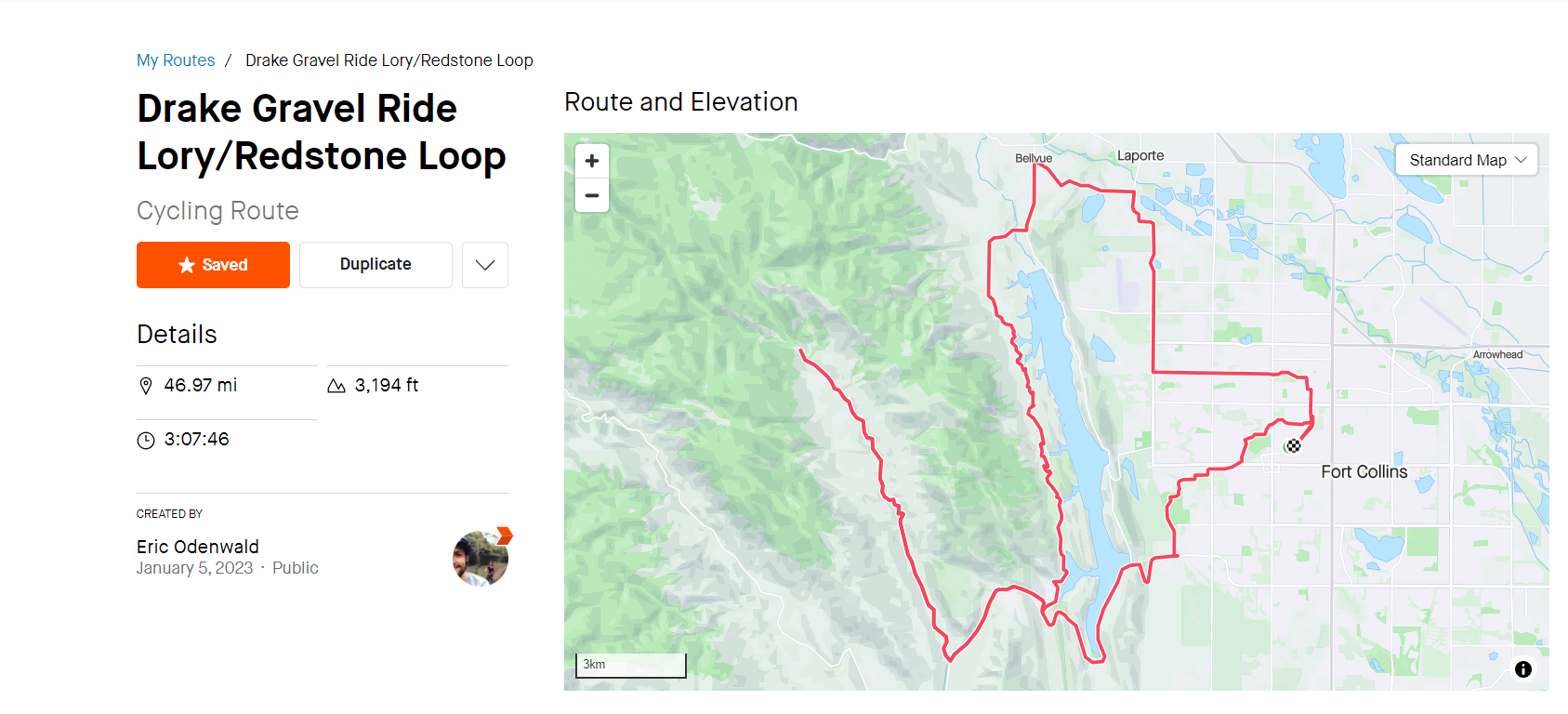Click the map attribution info icon
Screen dimensions: 1568x714
pyautogui.click(x=1523, y=668)
